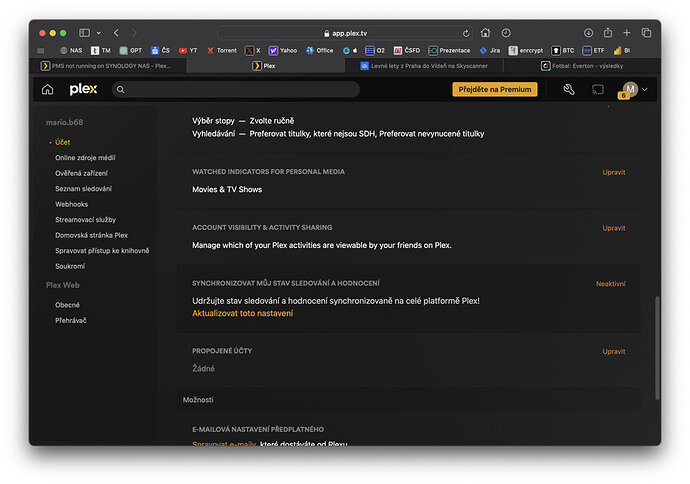Click the Plex logo

83,89
